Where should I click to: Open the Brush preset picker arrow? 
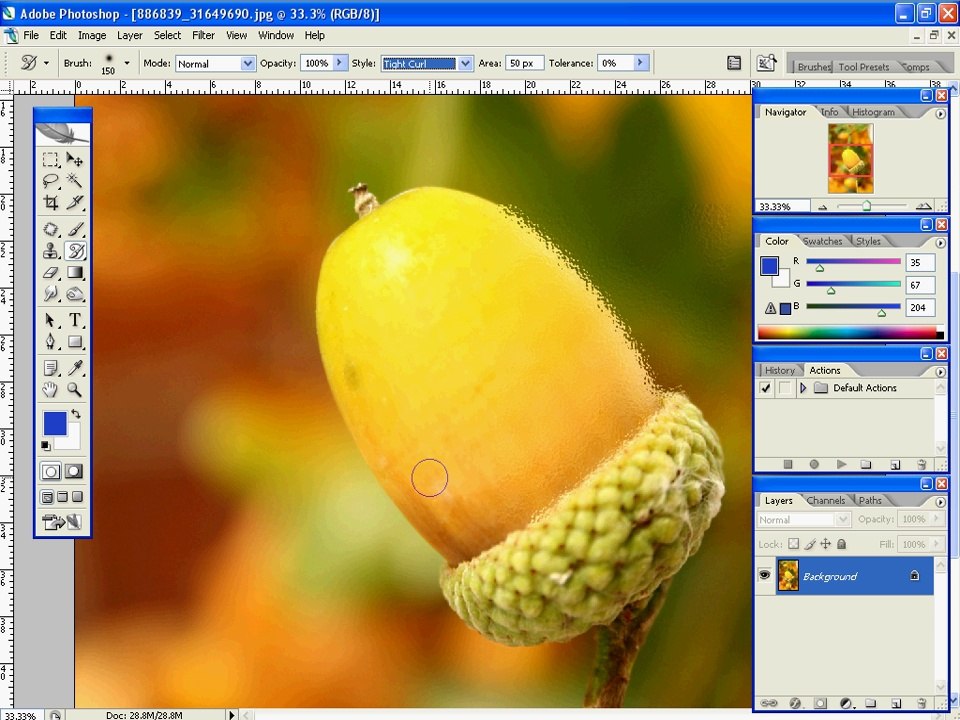127,62
